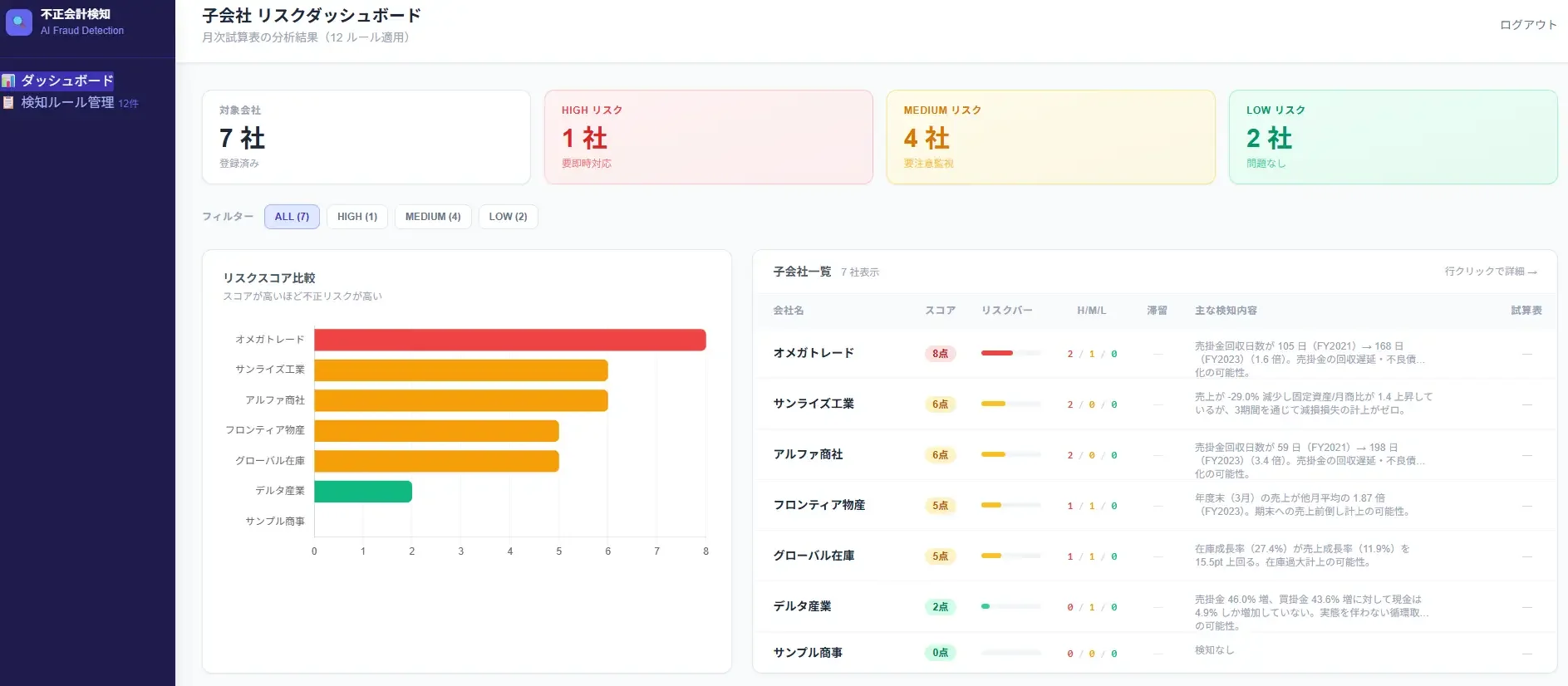The image size is (1568, 686).
Task: Click the 12件 count badge in sidebar
Action: pos(128,104)
